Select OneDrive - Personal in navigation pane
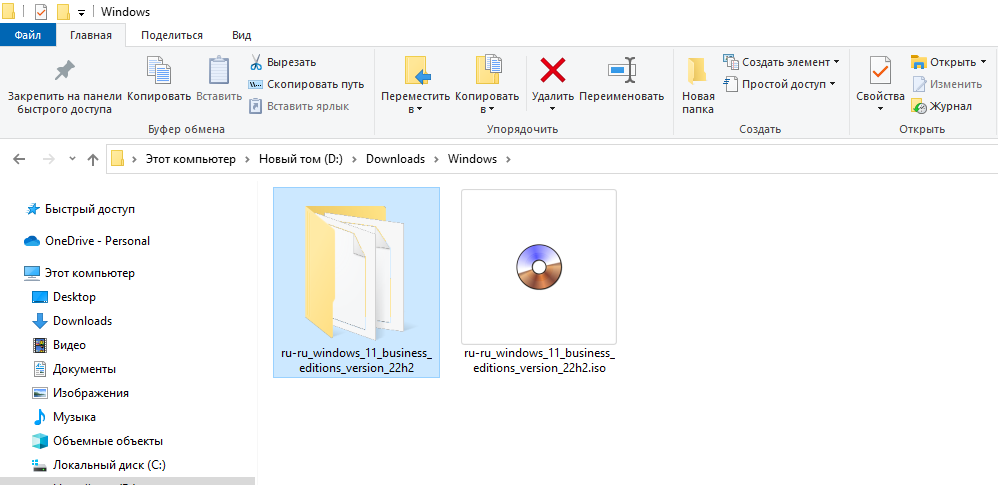This screenshot has width=998, height=485. [x=97, y=241]
